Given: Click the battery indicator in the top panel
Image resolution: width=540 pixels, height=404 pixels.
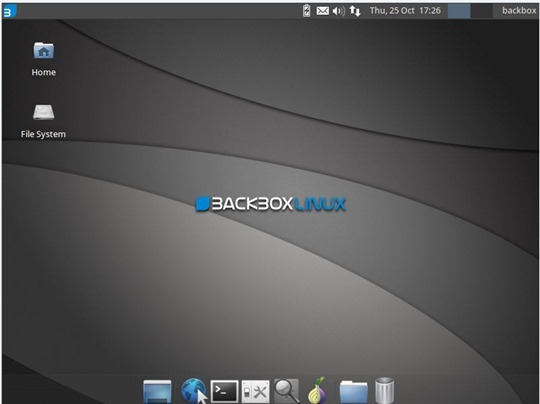Looking at the screenshot, I should [306, 11].
